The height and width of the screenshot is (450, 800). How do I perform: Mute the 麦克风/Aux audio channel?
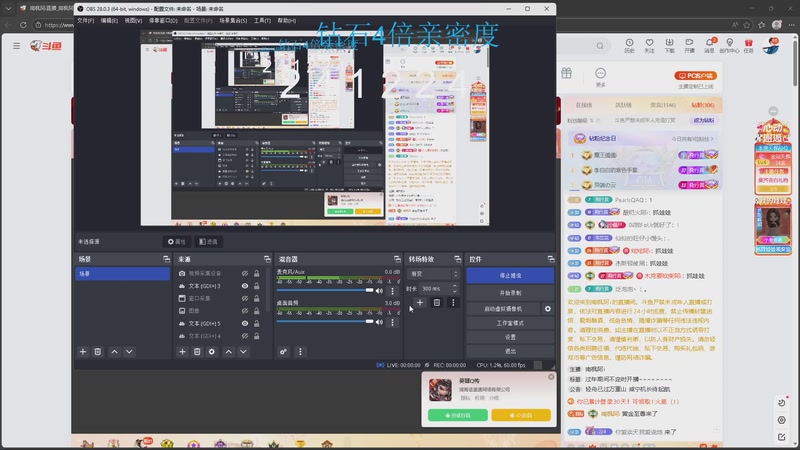coord(379,291)
